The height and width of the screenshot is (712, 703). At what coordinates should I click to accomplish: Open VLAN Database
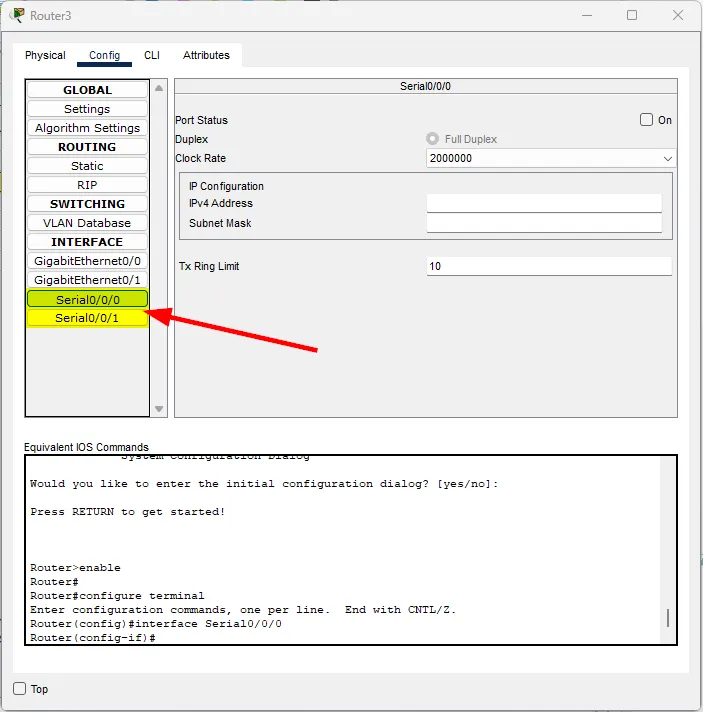[x=87, y=223]
